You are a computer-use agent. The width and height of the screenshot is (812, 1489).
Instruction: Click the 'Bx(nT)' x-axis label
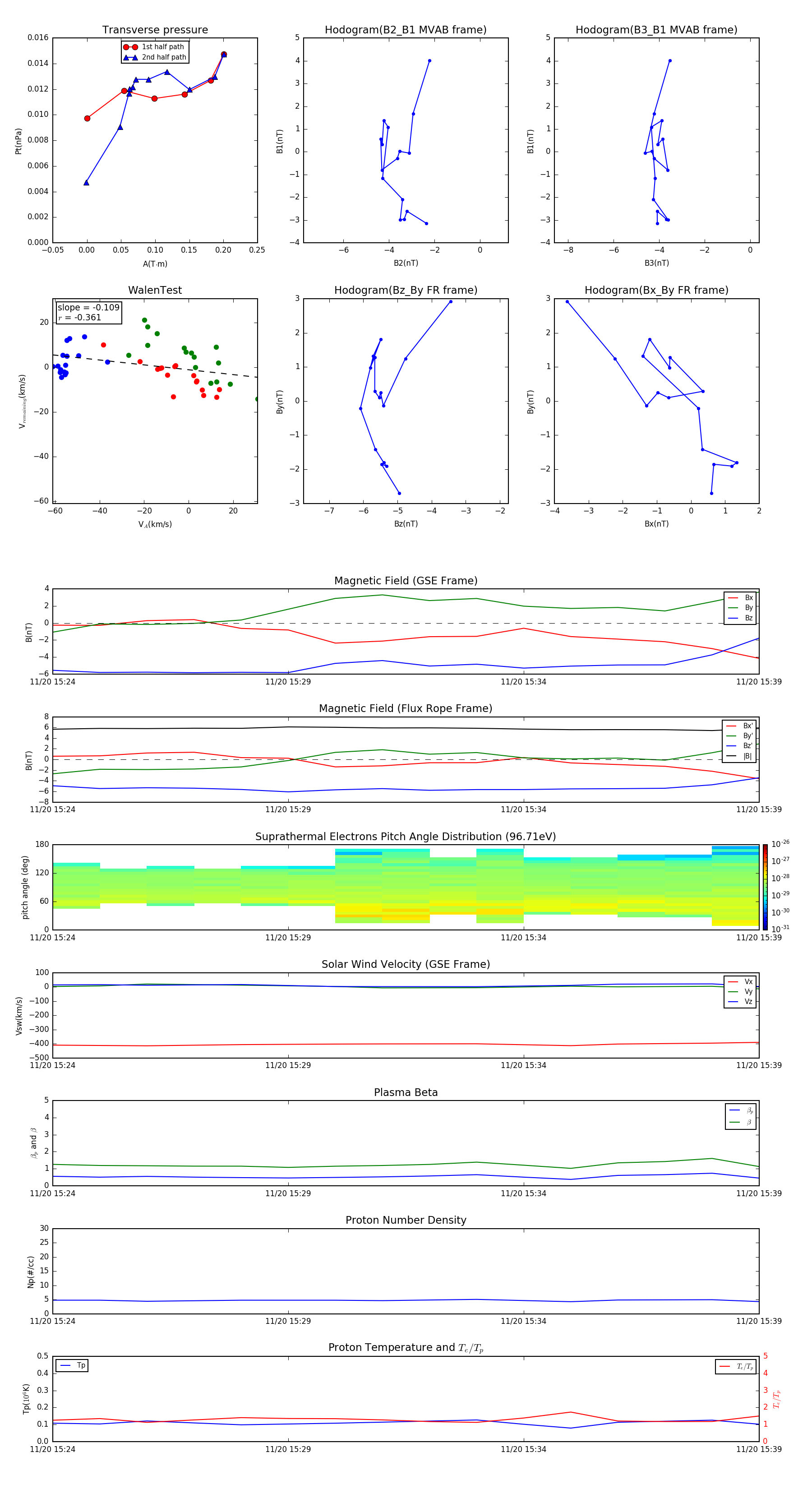coord(656,524)
